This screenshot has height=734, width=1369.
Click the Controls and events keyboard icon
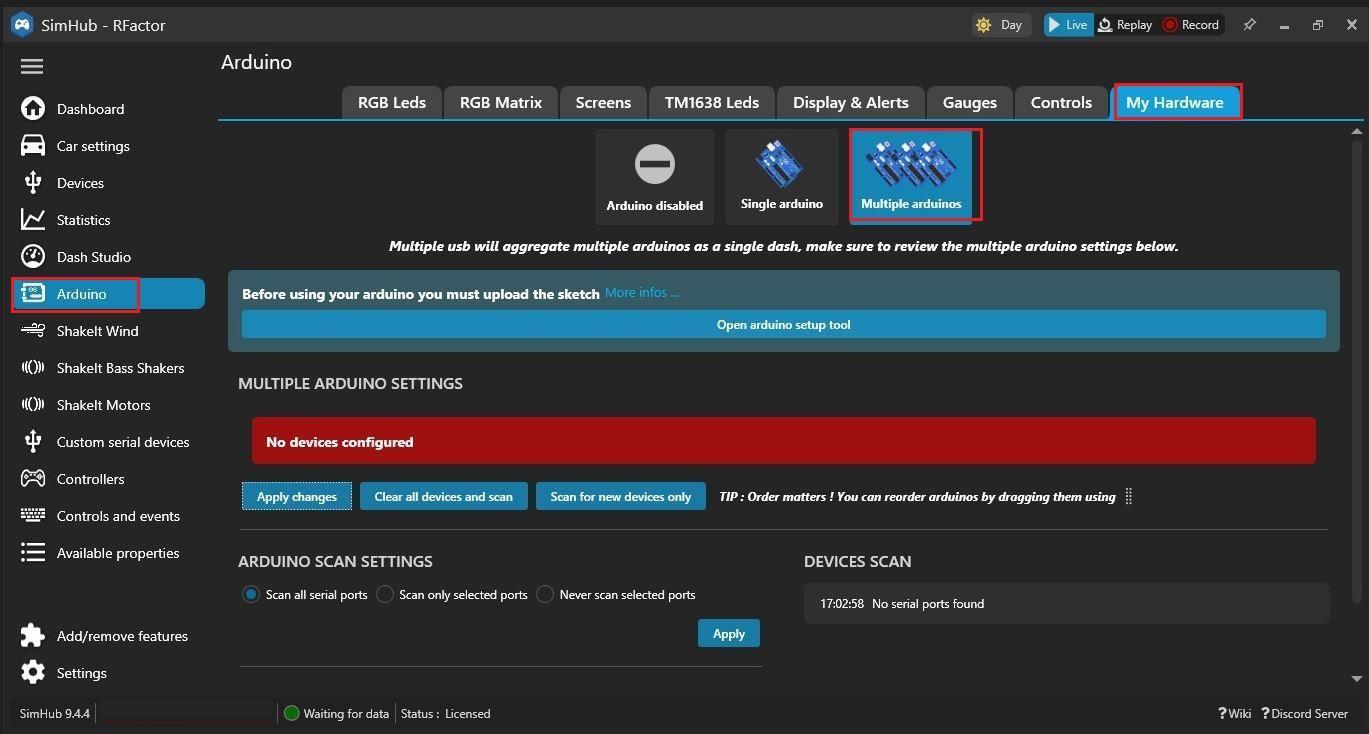pyautogui.click(x=33, y=515)
